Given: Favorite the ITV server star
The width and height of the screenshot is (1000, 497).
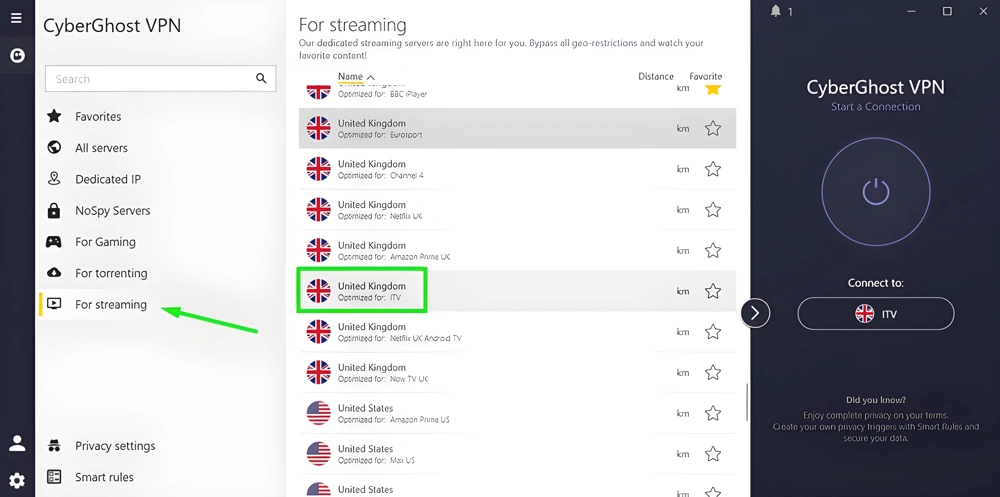Looking at the screenshot, I should 713,291.
